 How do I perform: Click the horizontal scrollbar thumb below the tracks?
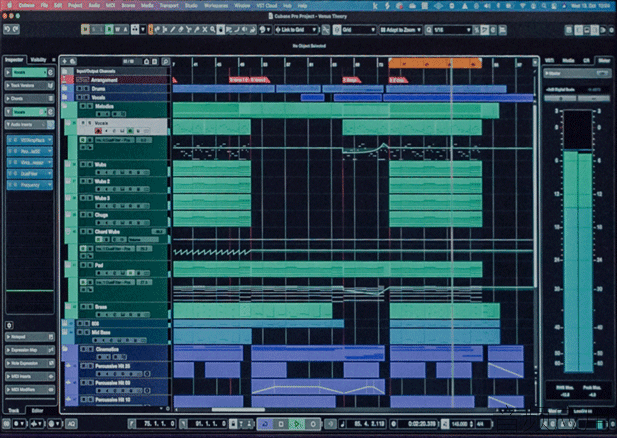[x=238, y=409]
